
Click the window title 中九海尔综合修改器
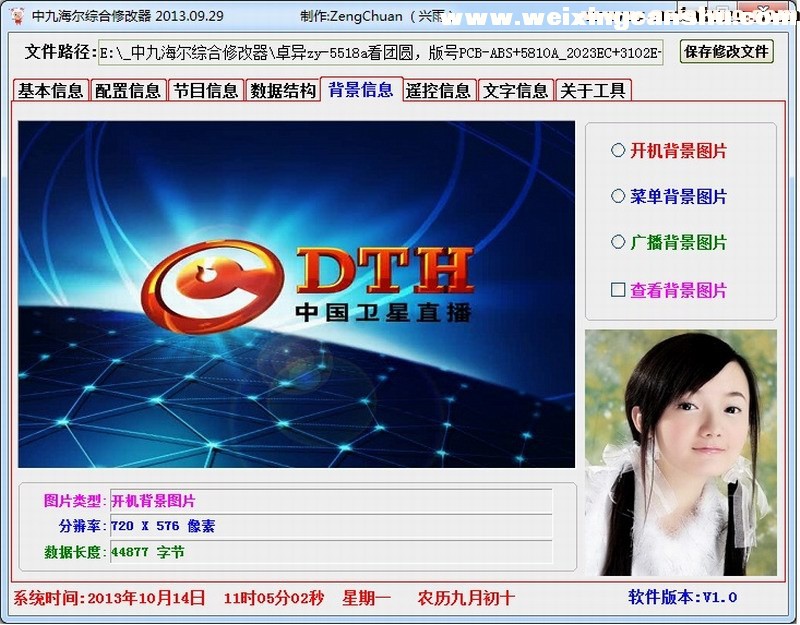pos(92,16)
